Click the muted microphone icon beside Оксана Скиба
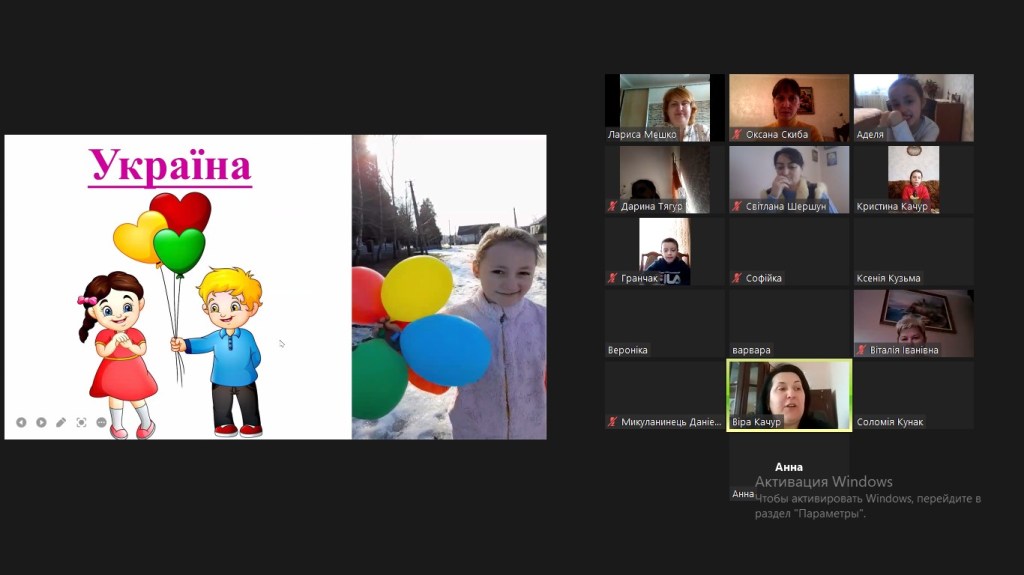This screenshot has width=1024, height=575. point(737,134)
